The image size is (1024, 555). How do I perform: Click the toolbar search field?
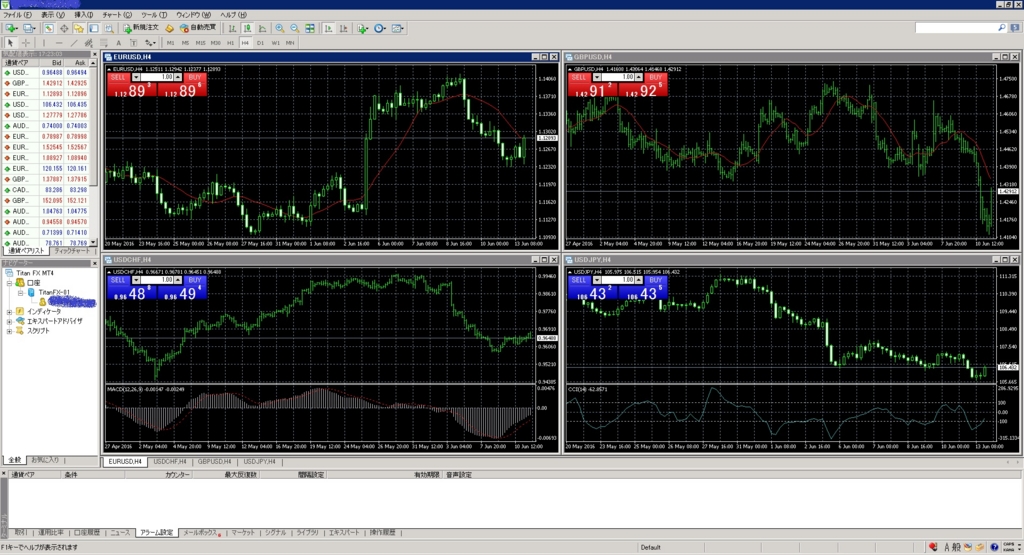tap(961, 28)
